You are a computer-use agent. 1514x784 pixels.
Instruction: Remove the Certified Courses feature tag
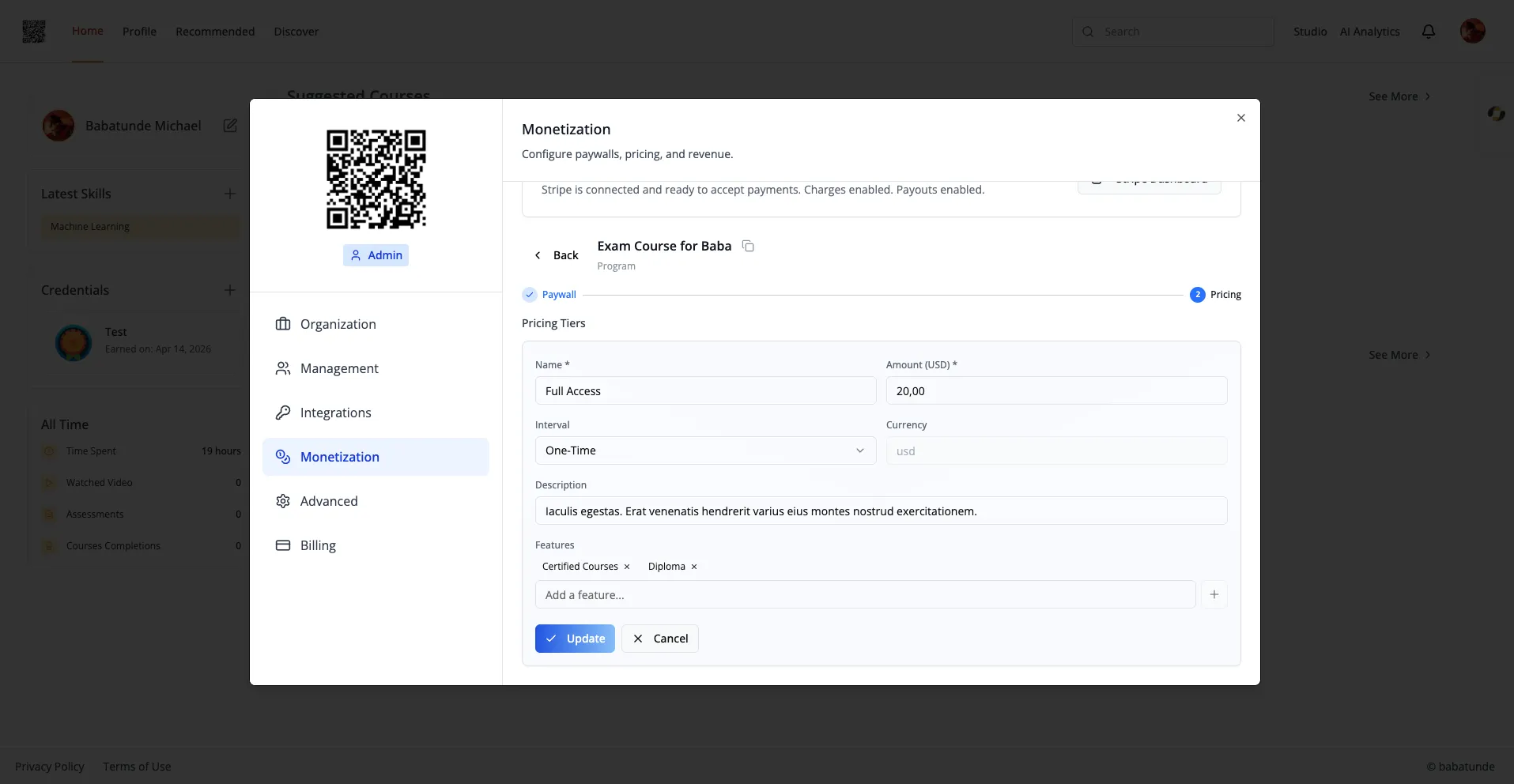[627, 567]
